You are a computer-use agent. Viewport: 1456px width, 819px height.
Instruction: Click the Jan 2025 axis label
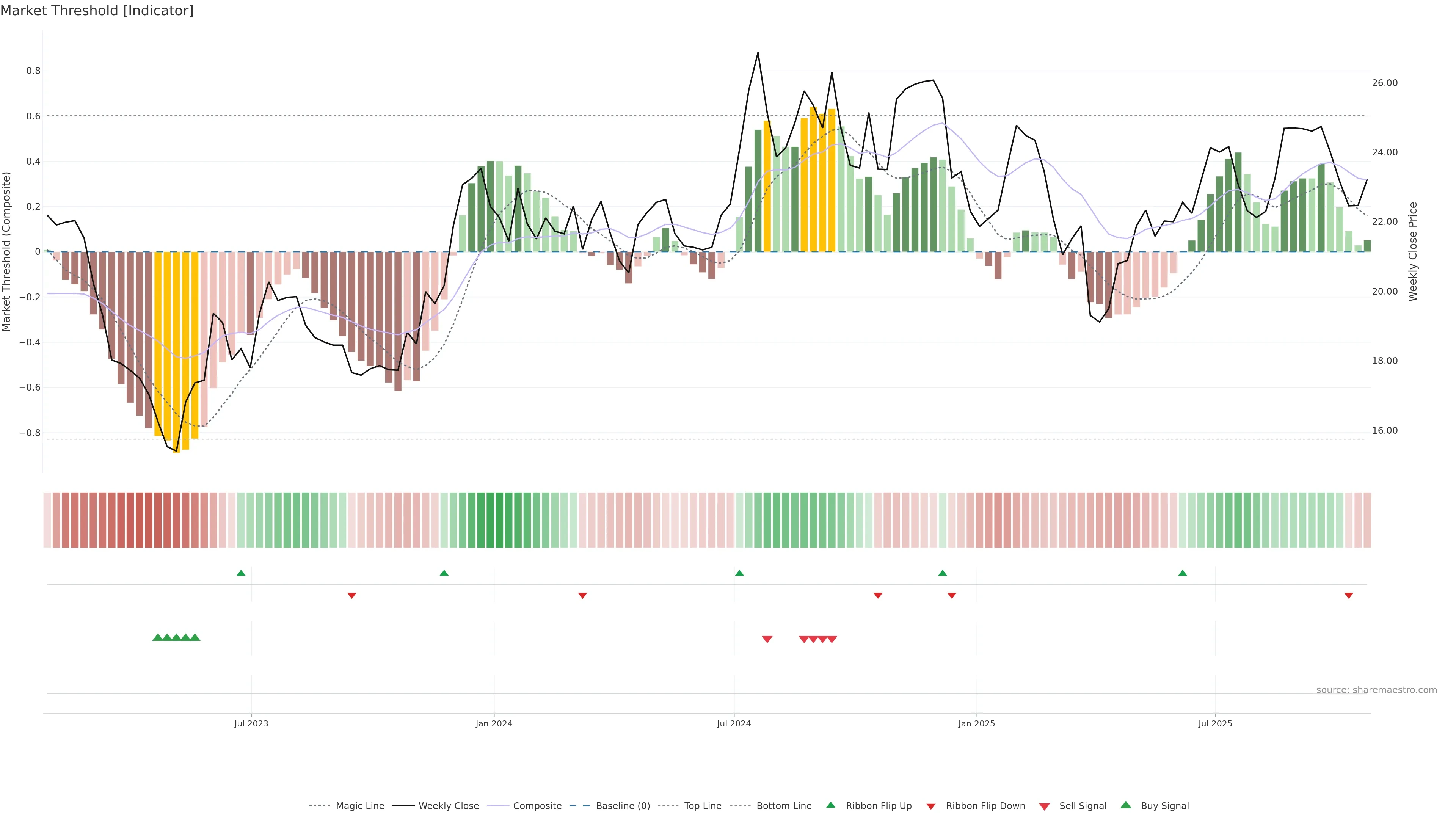point(976,723)
